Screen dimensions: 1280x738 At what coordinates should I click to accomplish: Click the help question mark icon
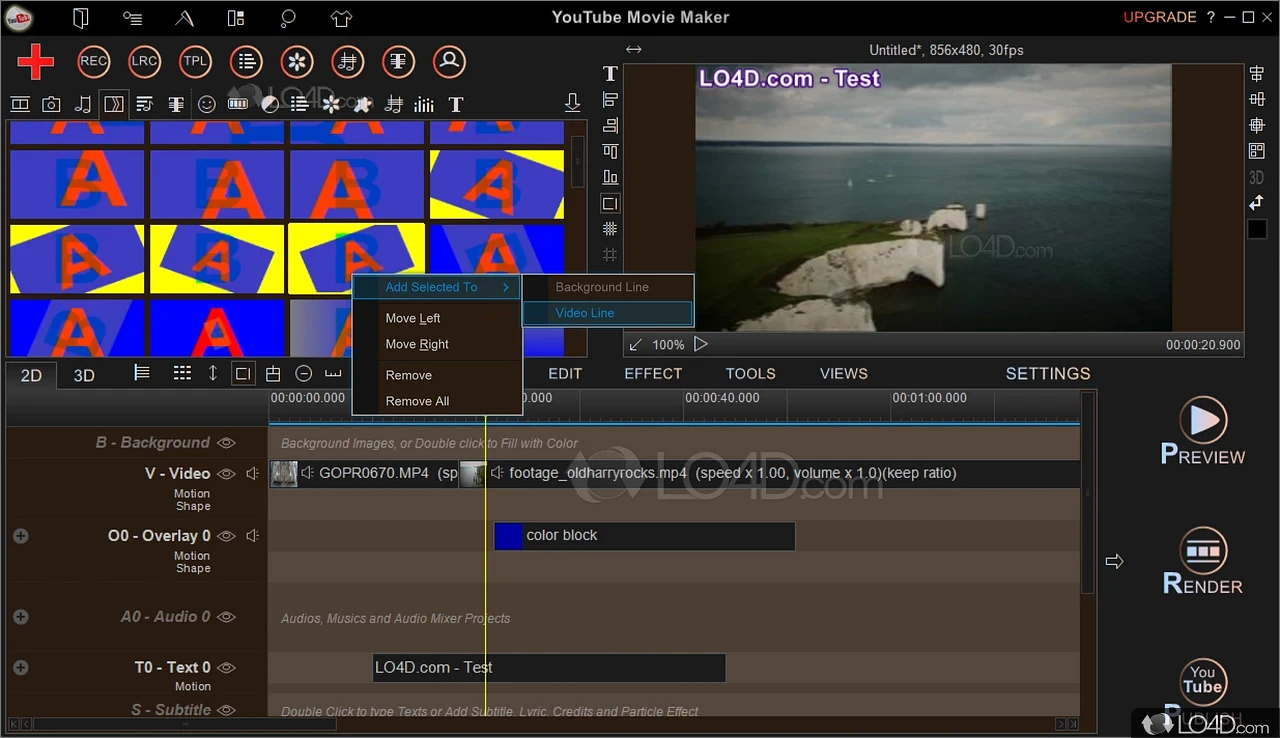point(1211,17)
